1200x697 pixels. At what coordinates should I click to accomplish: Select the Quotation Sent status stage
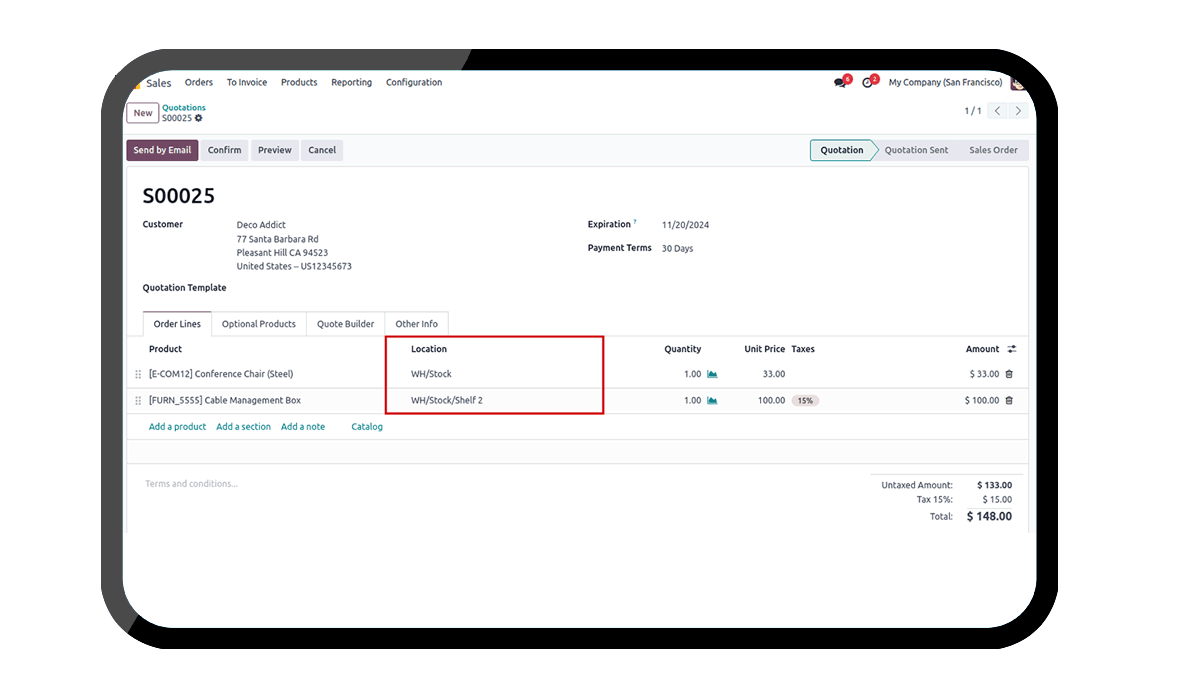click(x=916, y=150)
